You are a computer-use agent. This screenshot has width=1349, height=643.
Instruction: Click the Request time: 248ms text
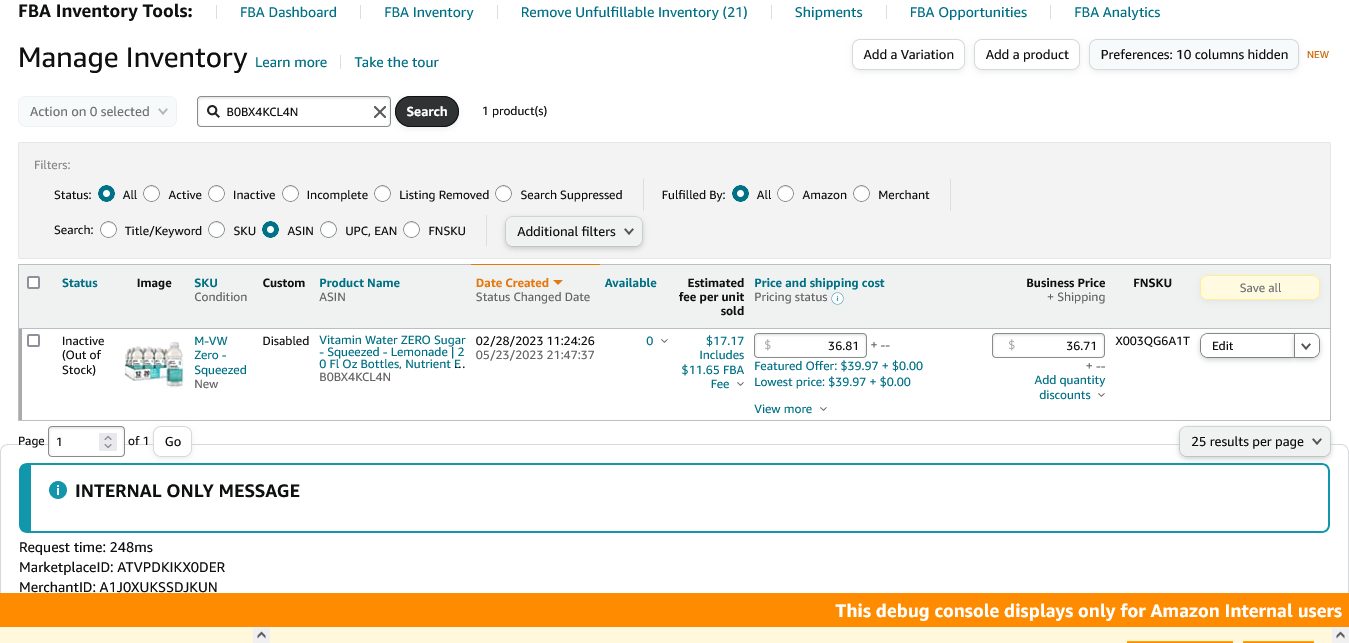pyautogui.click(x=86, y=547)
